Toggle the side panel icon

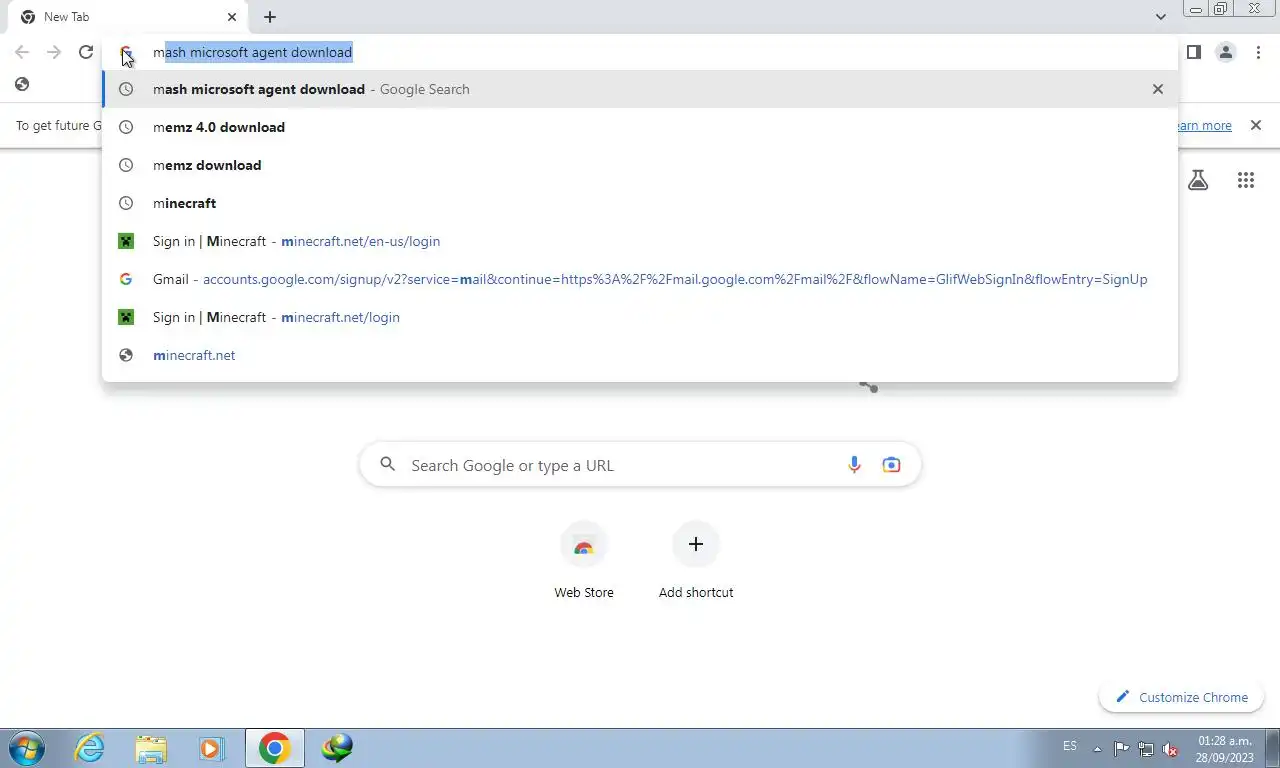point(1193,52)
